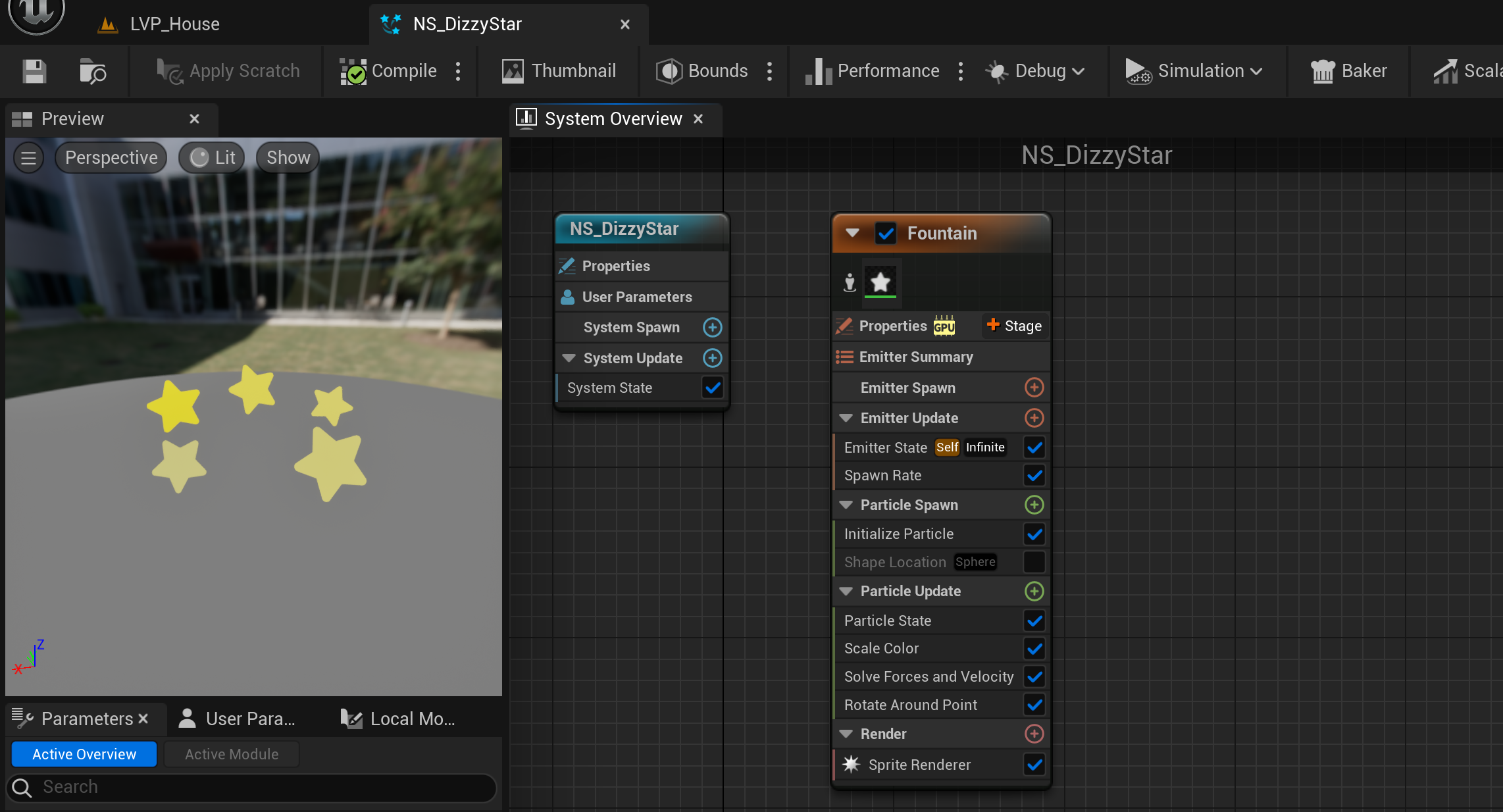1503x812 pixels.
Task: Collapse the Emitter Update section
Action: (846, 418)
